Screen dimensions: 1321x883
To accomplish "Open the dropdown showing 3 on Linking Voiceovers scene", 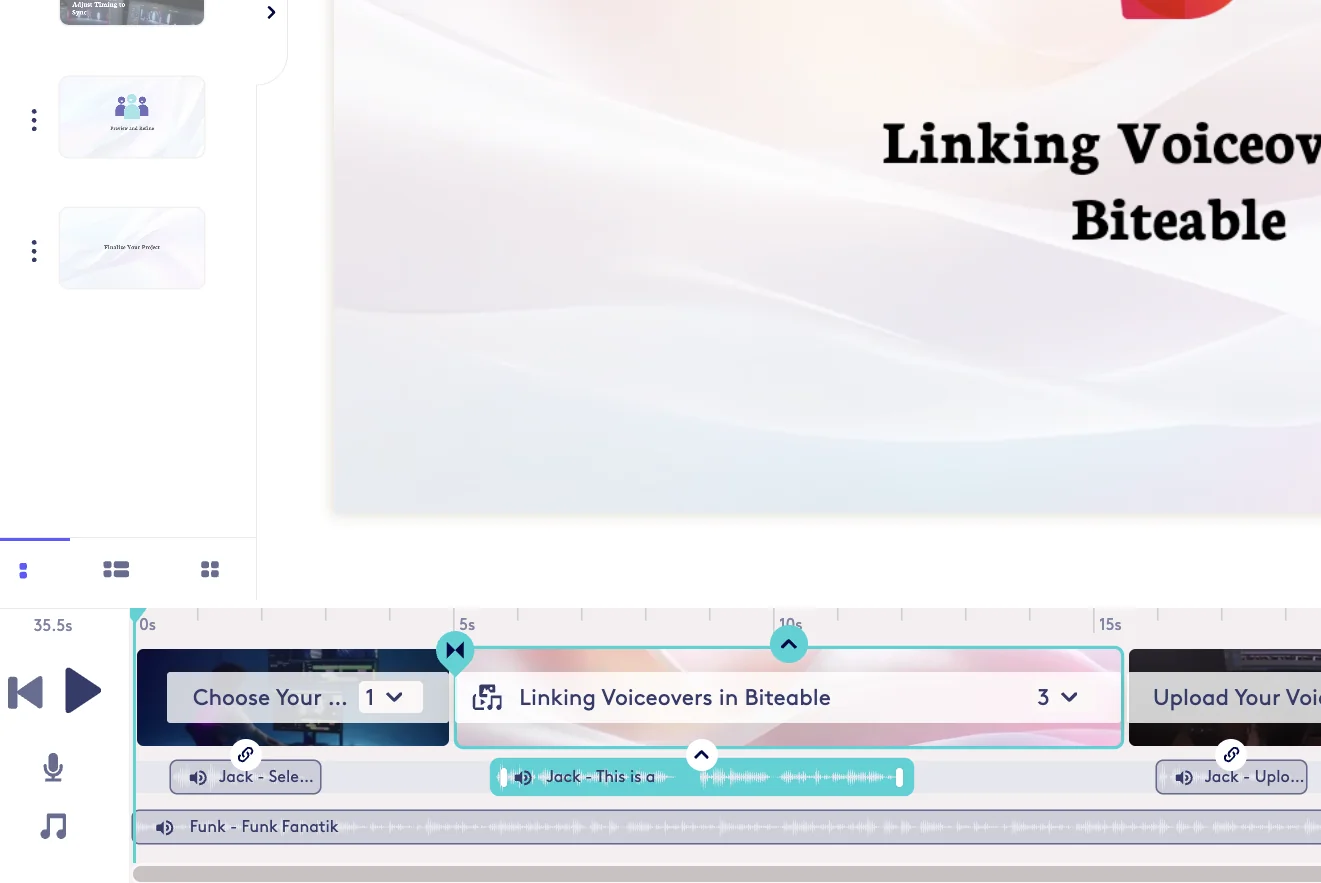I will point(1057,697).
